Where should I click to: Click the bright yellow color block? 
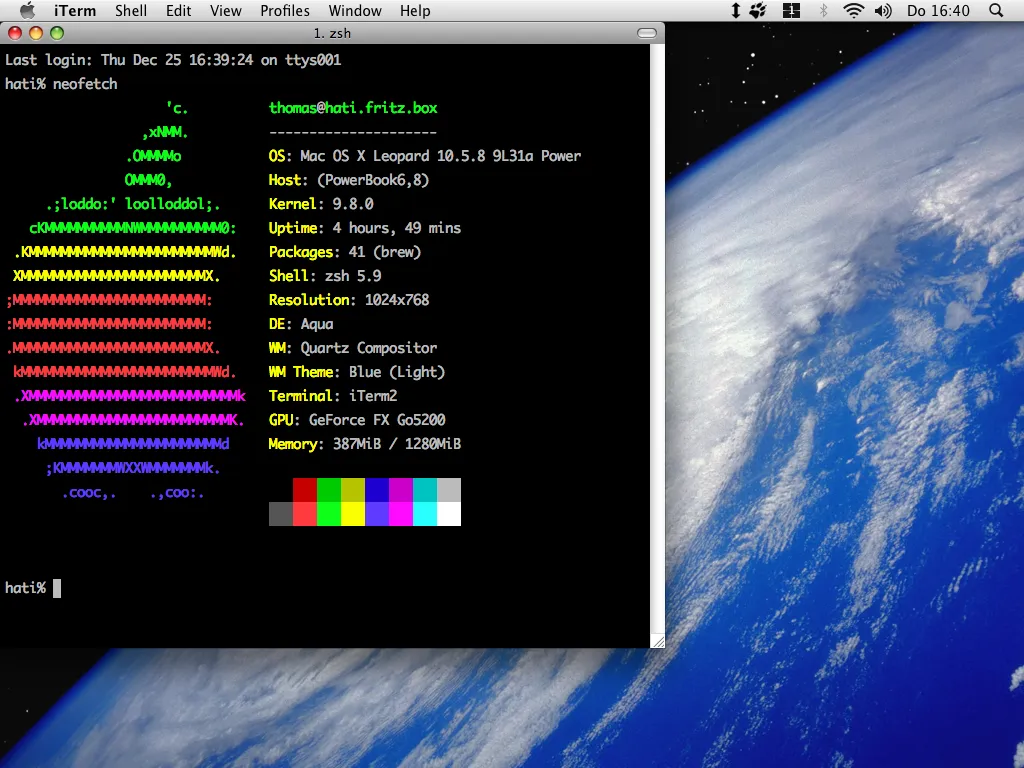(353, 514)
